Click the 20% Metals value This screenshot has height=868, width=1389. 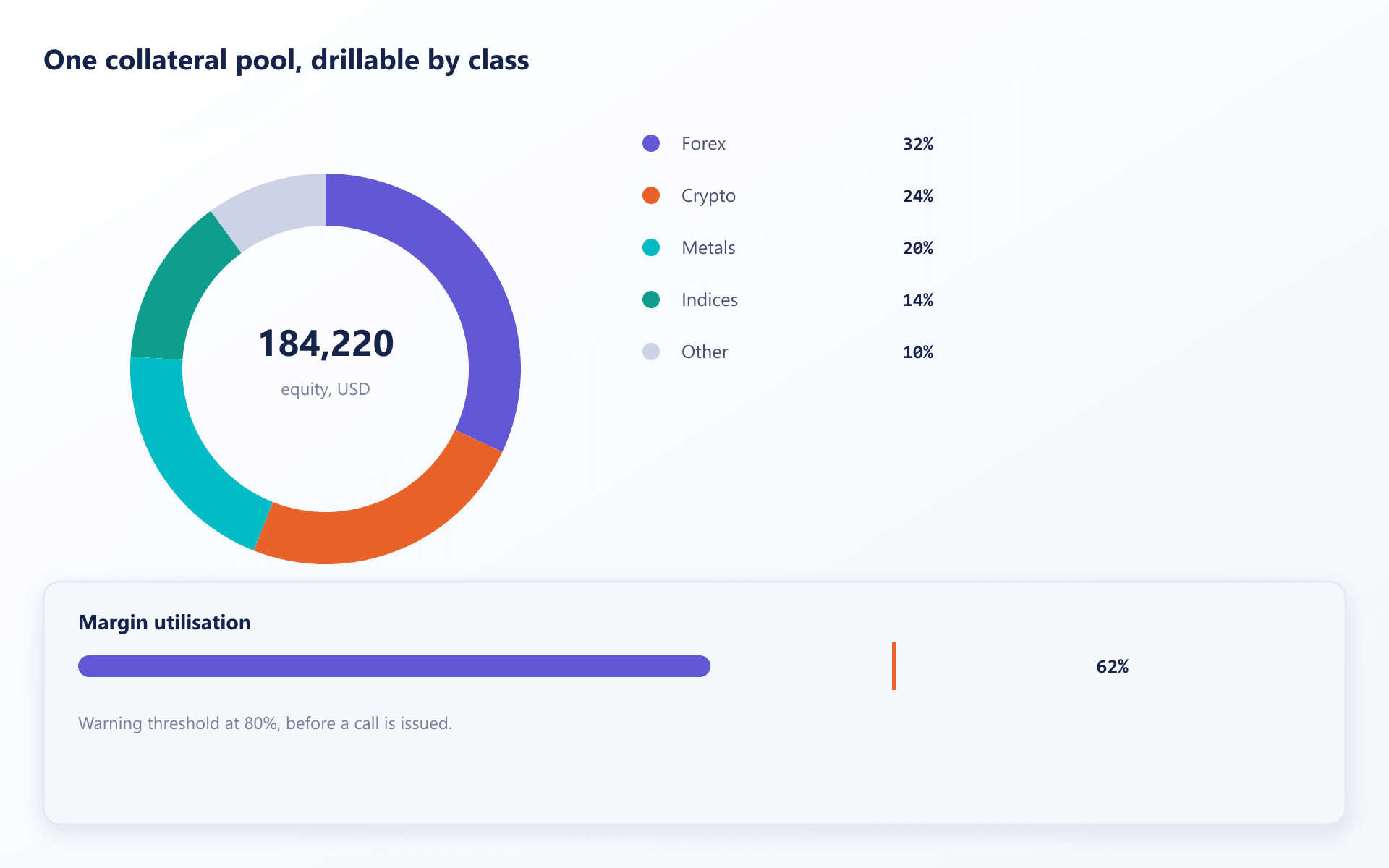tap(918, 248)
